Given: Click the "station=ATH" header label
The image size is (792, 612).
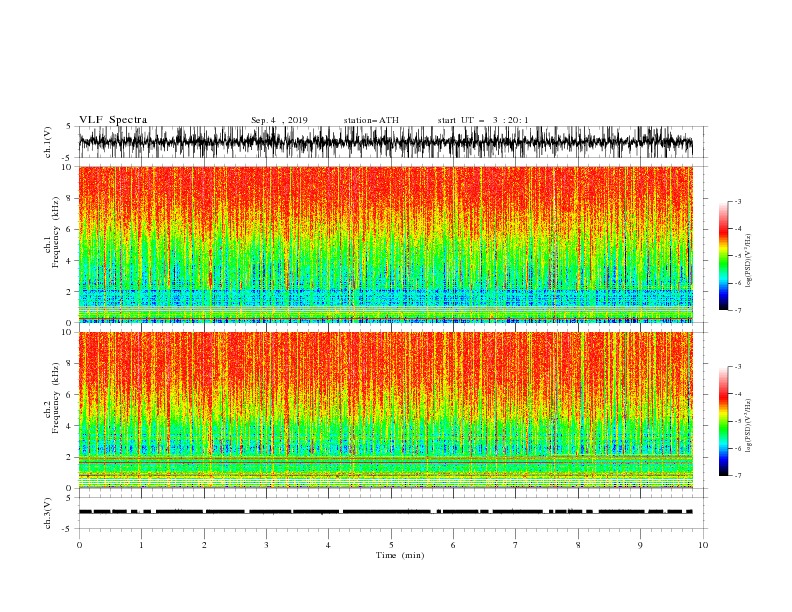Looking at the screenshot, I should pyautogui.click(x=371, y=120).
